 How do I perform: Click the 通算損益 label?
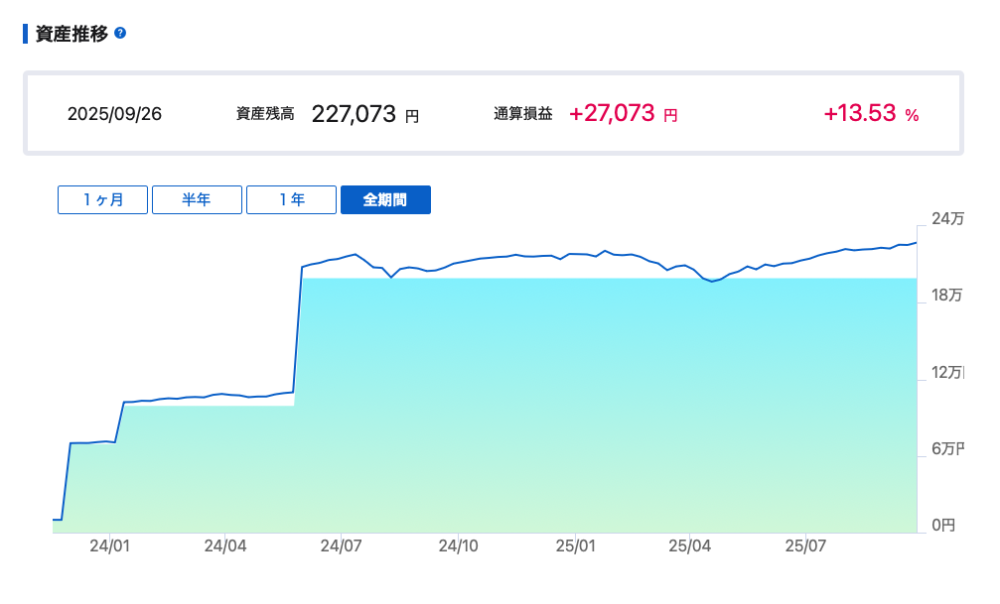point(522,114)
